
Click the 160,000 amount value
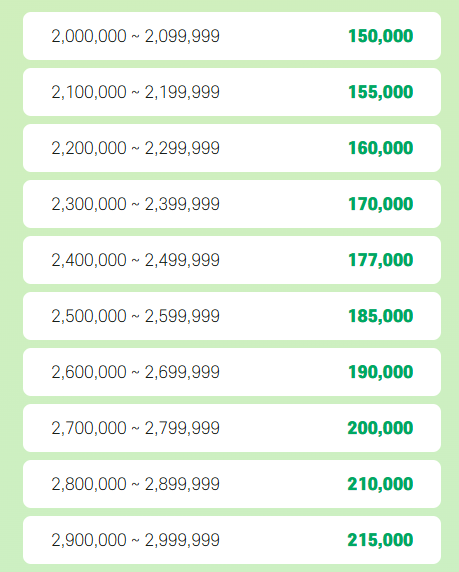click(381, 148)
